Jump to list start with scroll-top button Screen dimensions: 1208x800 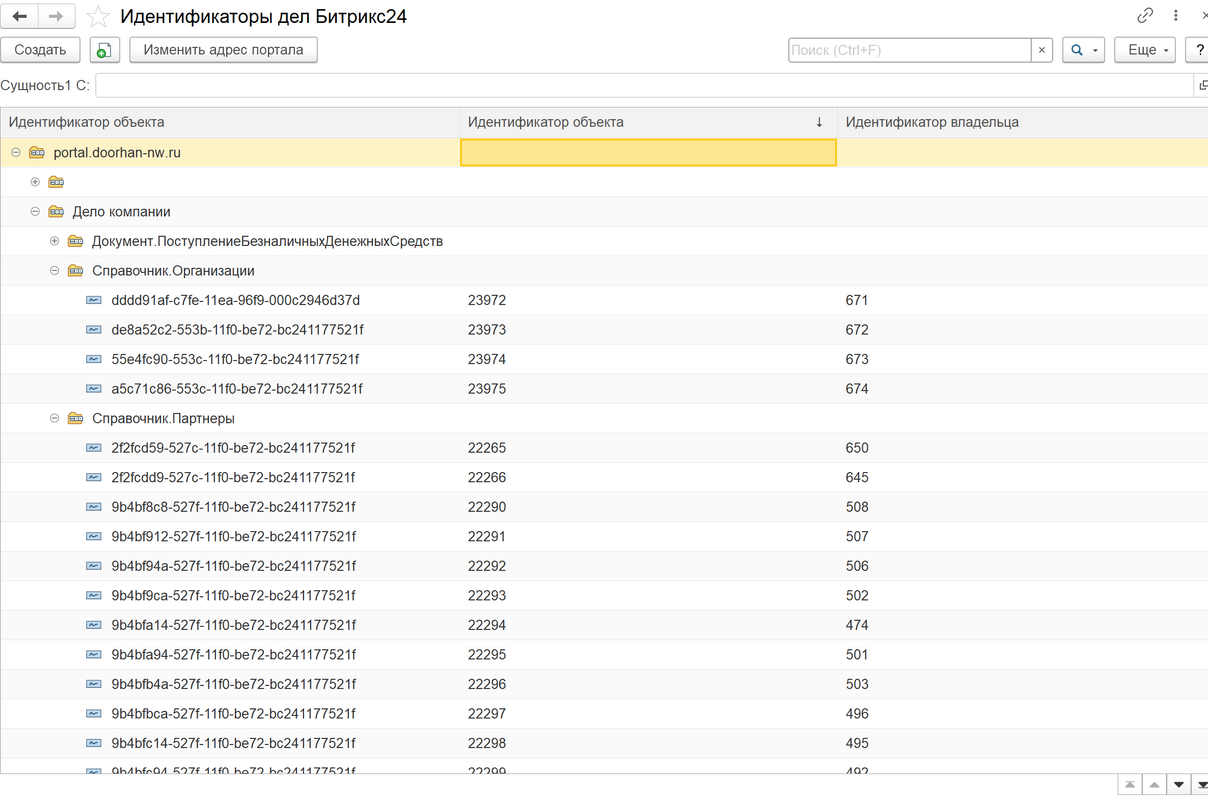click(x=1130, y=785)
